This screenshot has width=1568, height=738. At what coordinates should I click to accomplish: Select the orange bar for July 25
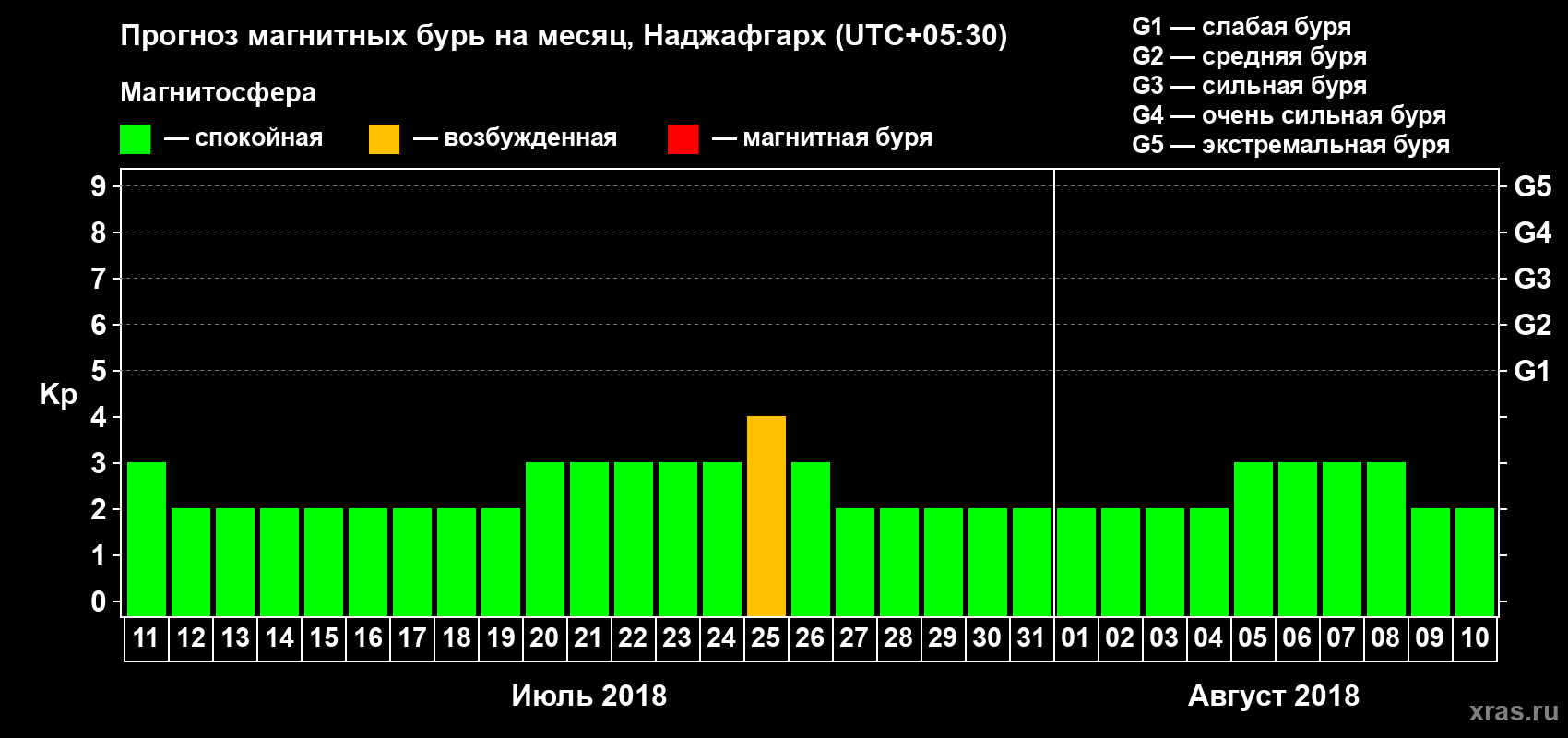pyautogui.click(x=766, y=516)
